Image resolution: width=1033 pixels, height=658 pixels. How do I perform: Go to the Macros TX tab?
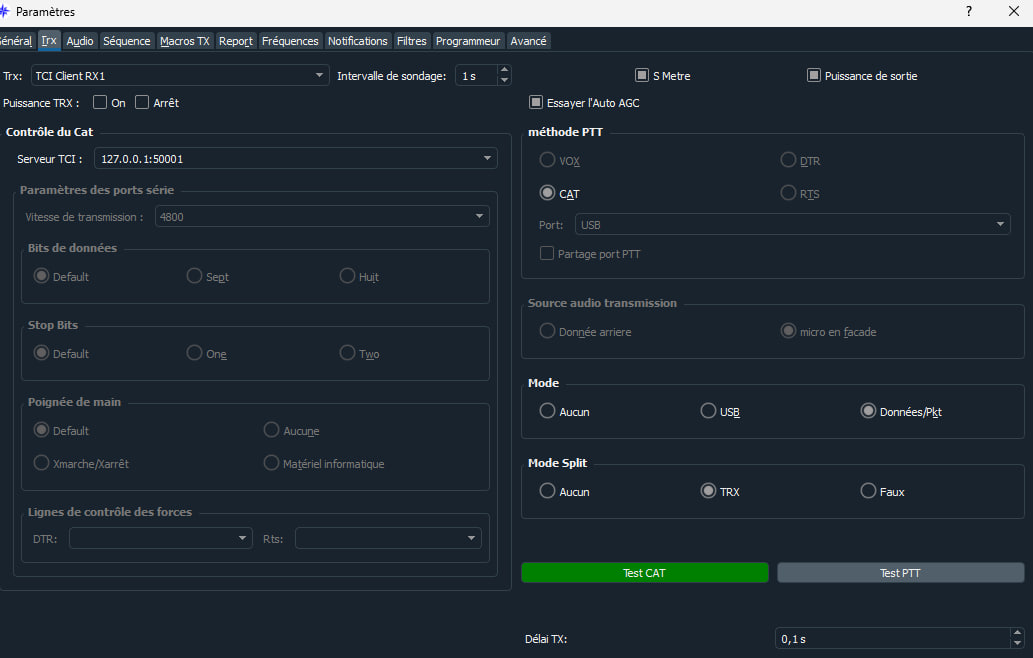tap(185, 41)
